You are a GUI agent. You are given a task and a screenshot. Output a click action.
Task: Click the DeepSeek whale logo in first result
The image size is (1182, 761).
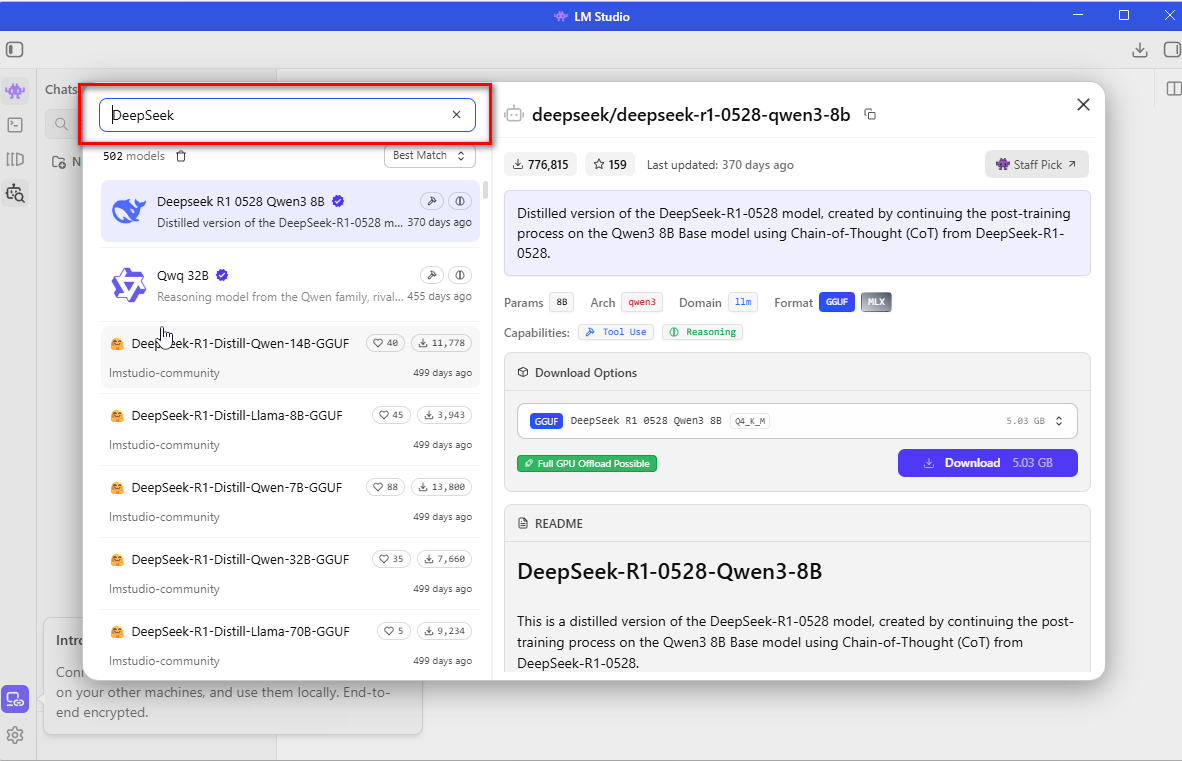129,211
